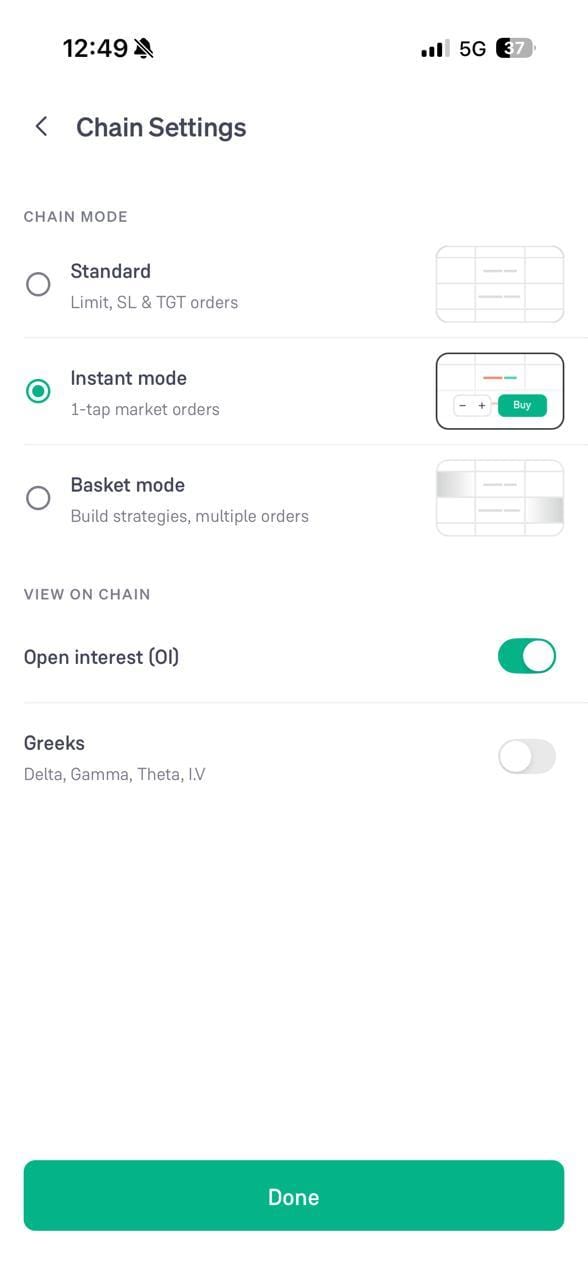The image size is (588, 1280).
Task: Tap the silent bell icon in status bar
Action: [144, 48]
